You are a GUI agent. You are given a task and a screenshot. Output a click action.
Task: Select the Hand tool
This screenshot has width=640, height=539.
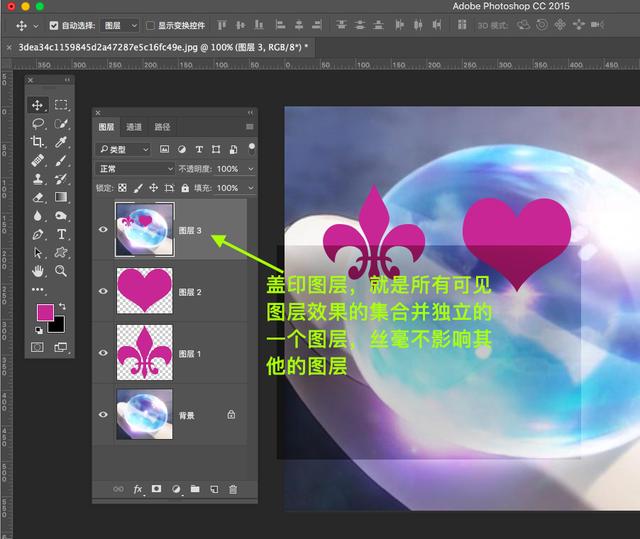tap(38, 271)
